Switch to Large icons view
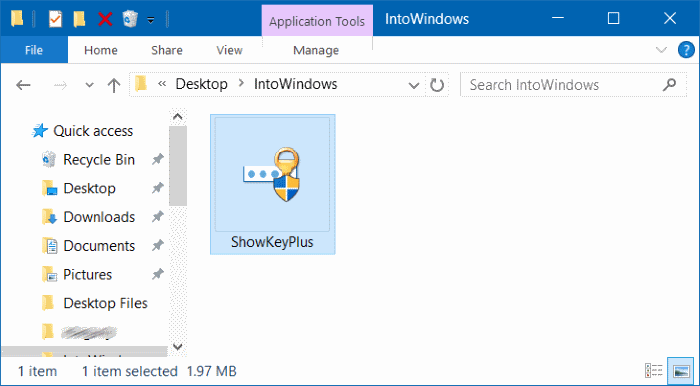This screenshot has height=386, width=700. pyautogui.click(x=681, y=370)
